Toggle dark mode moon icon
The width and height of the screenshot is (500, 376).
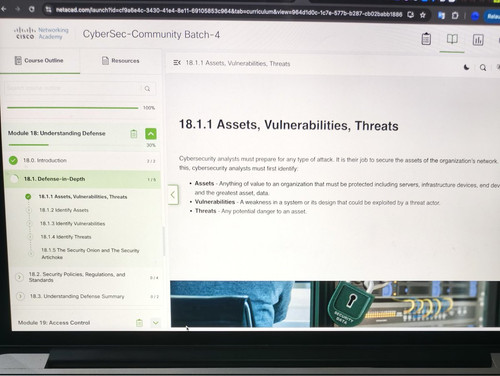(467, 67)
